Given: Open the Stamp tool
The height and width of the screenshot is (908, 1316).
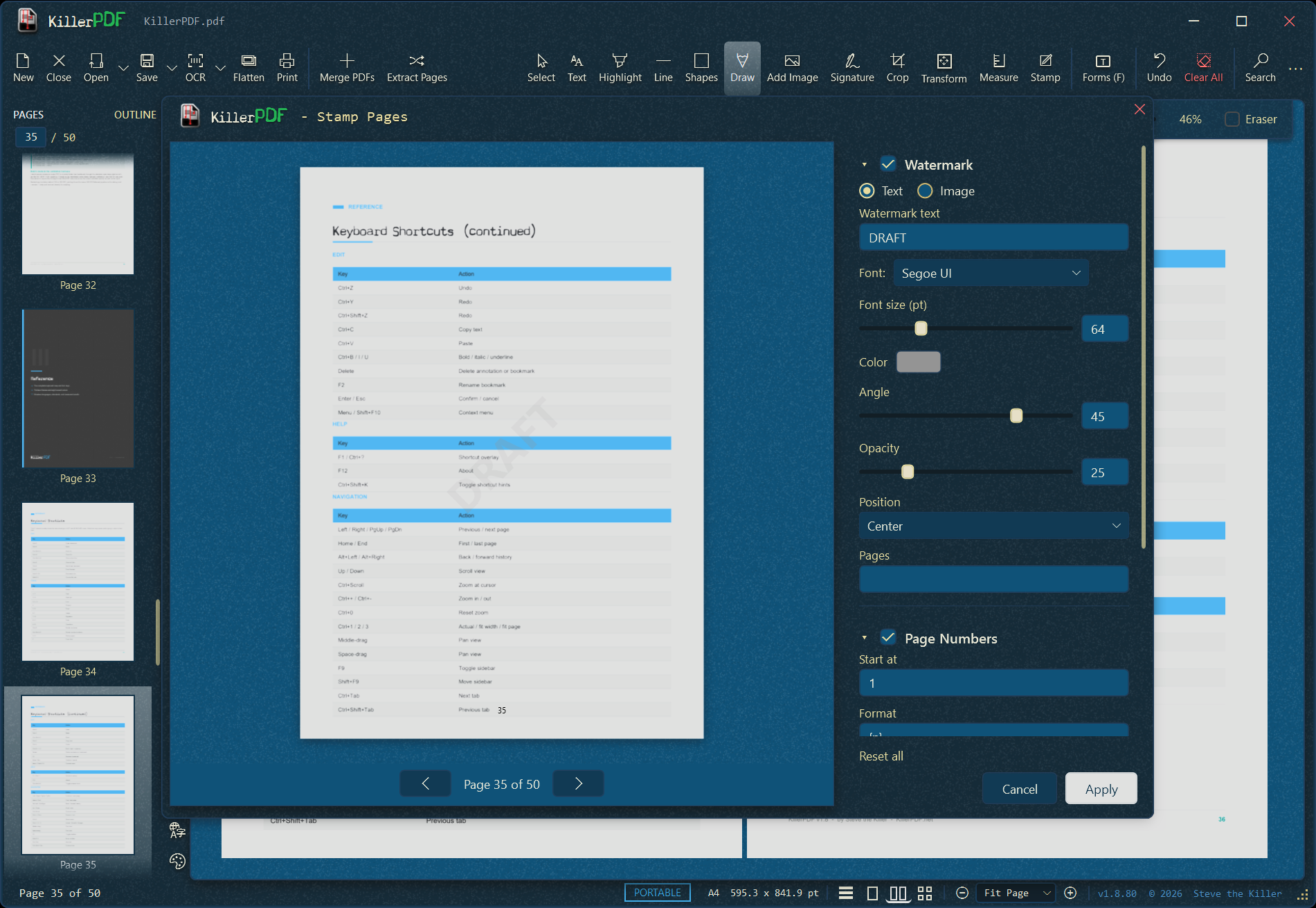Looking at the screenshot, I should coord(1045,68).
